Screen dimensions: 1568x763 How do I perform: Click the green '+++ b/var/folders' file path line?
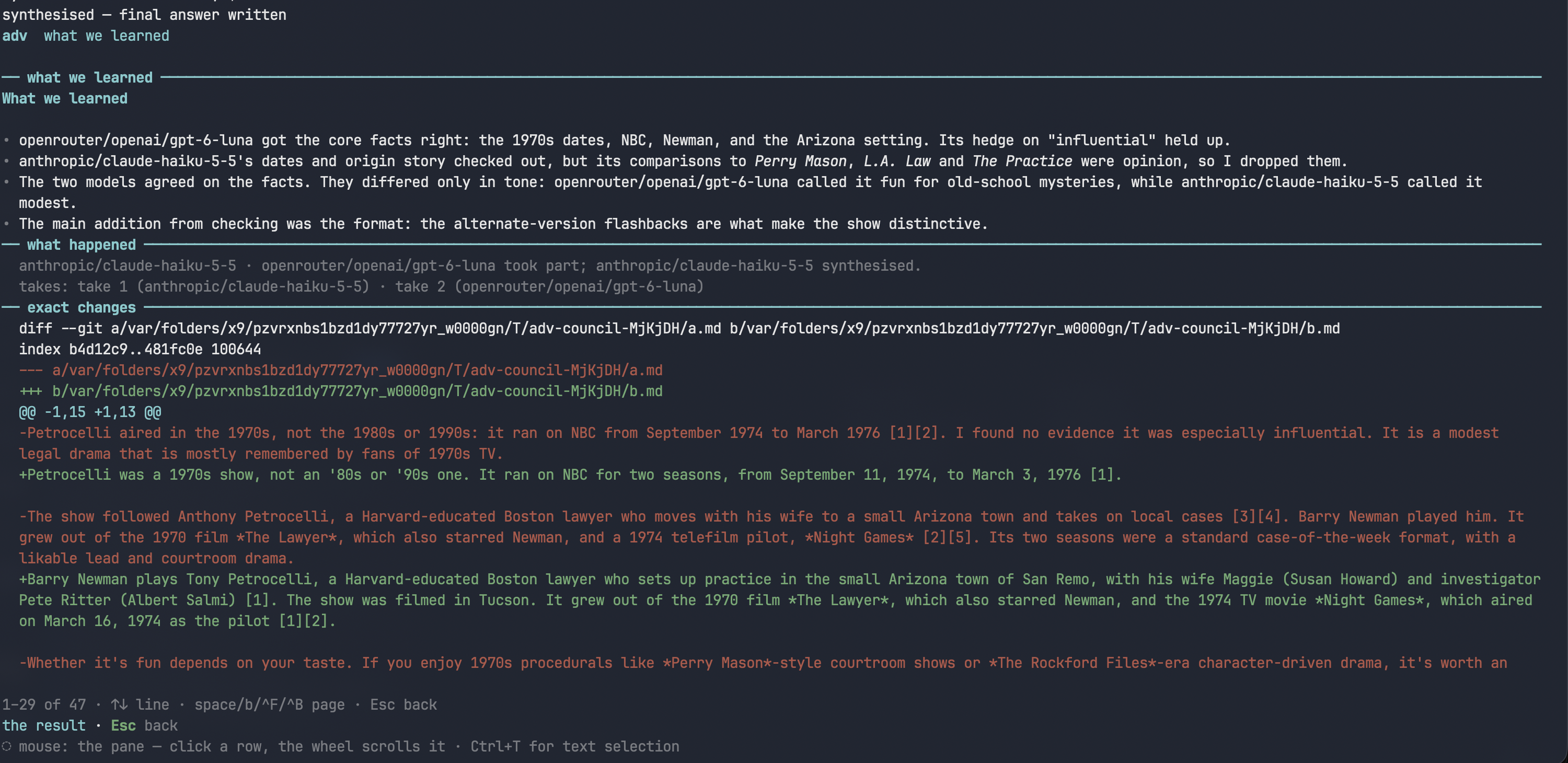point(340,391)
